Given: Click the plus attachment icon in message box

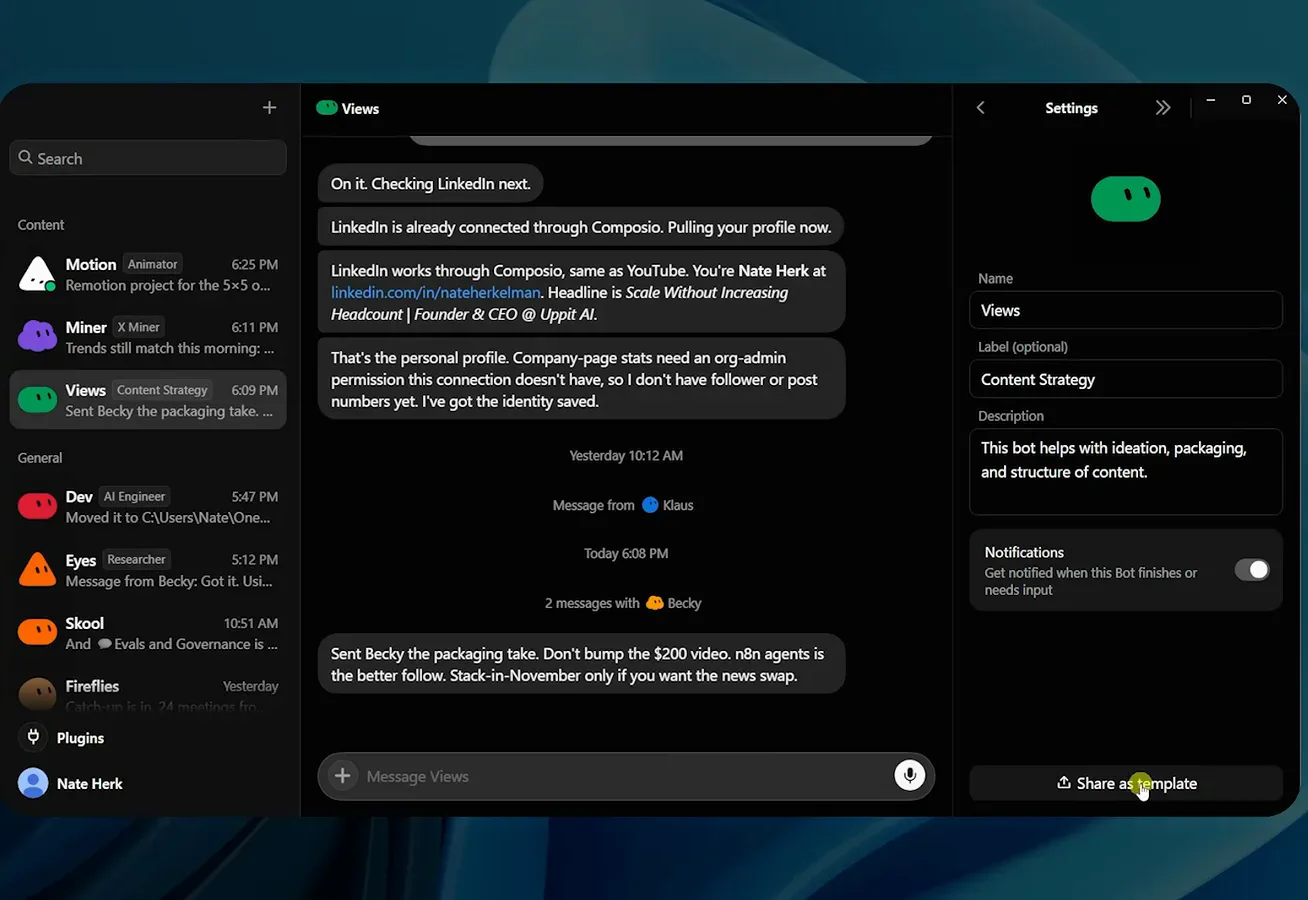Looking at the screenshot, I should (x=343, y=776).
